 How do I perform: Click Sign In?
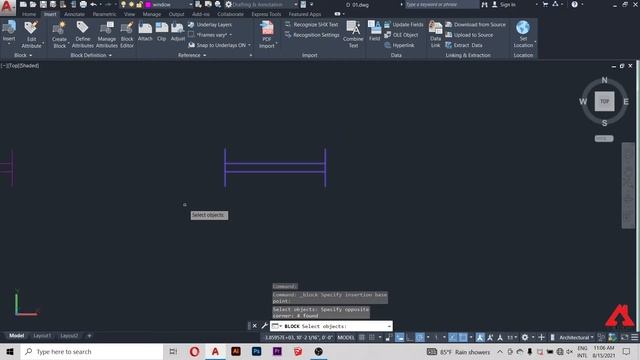(504, 4)
